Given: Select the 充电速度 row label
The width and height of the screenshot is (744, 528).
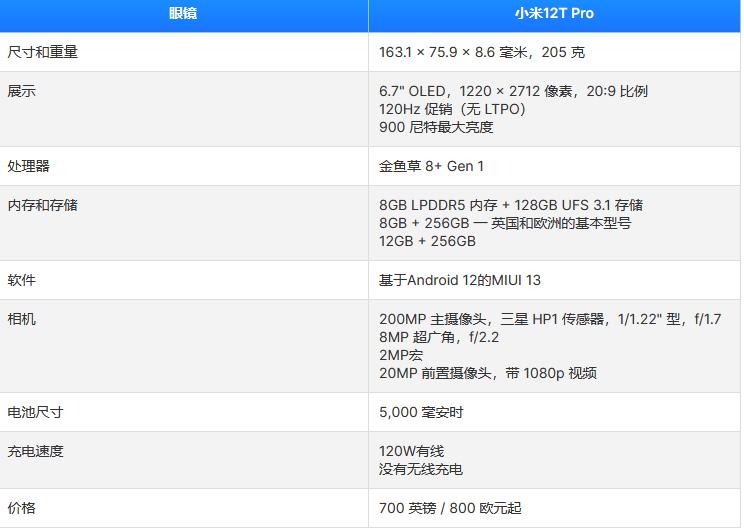Looking at the screenshot, I should [36, 451].
